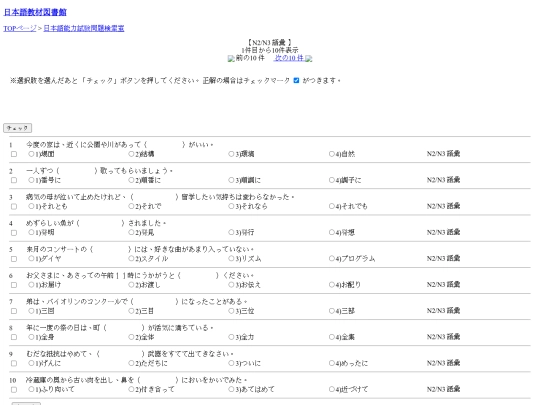Select 1)全身 for question 8
This screenshot has width=540, height=405.
tap(31, 337)
